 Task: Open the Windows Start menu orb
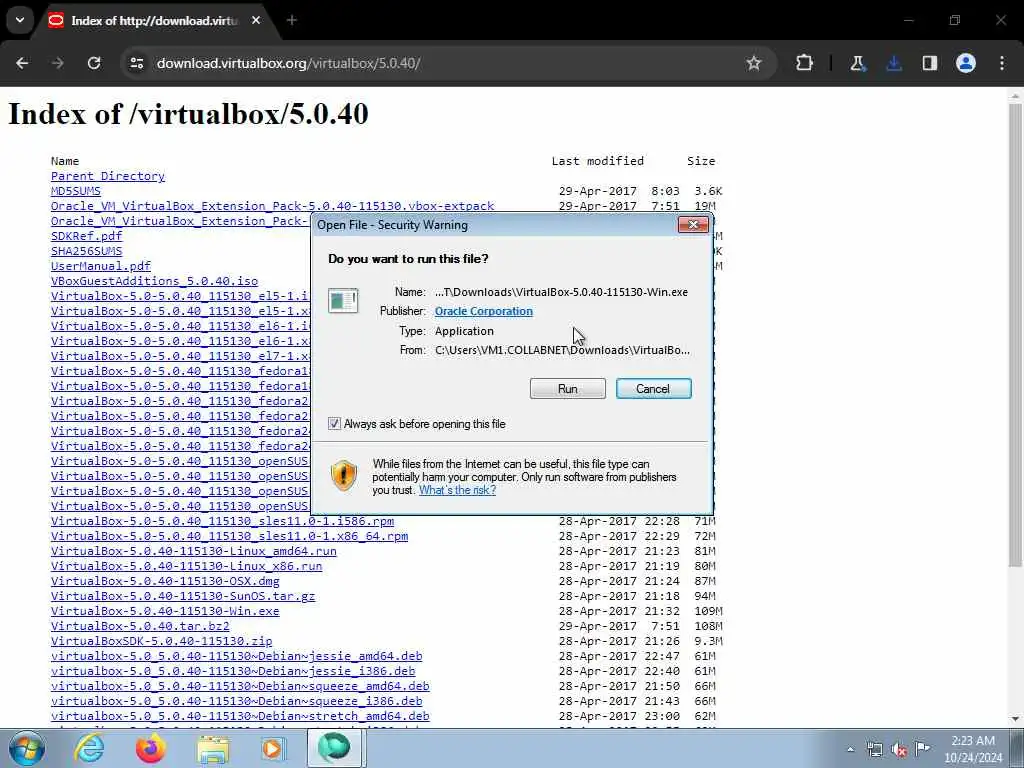[x=25, y=748]
